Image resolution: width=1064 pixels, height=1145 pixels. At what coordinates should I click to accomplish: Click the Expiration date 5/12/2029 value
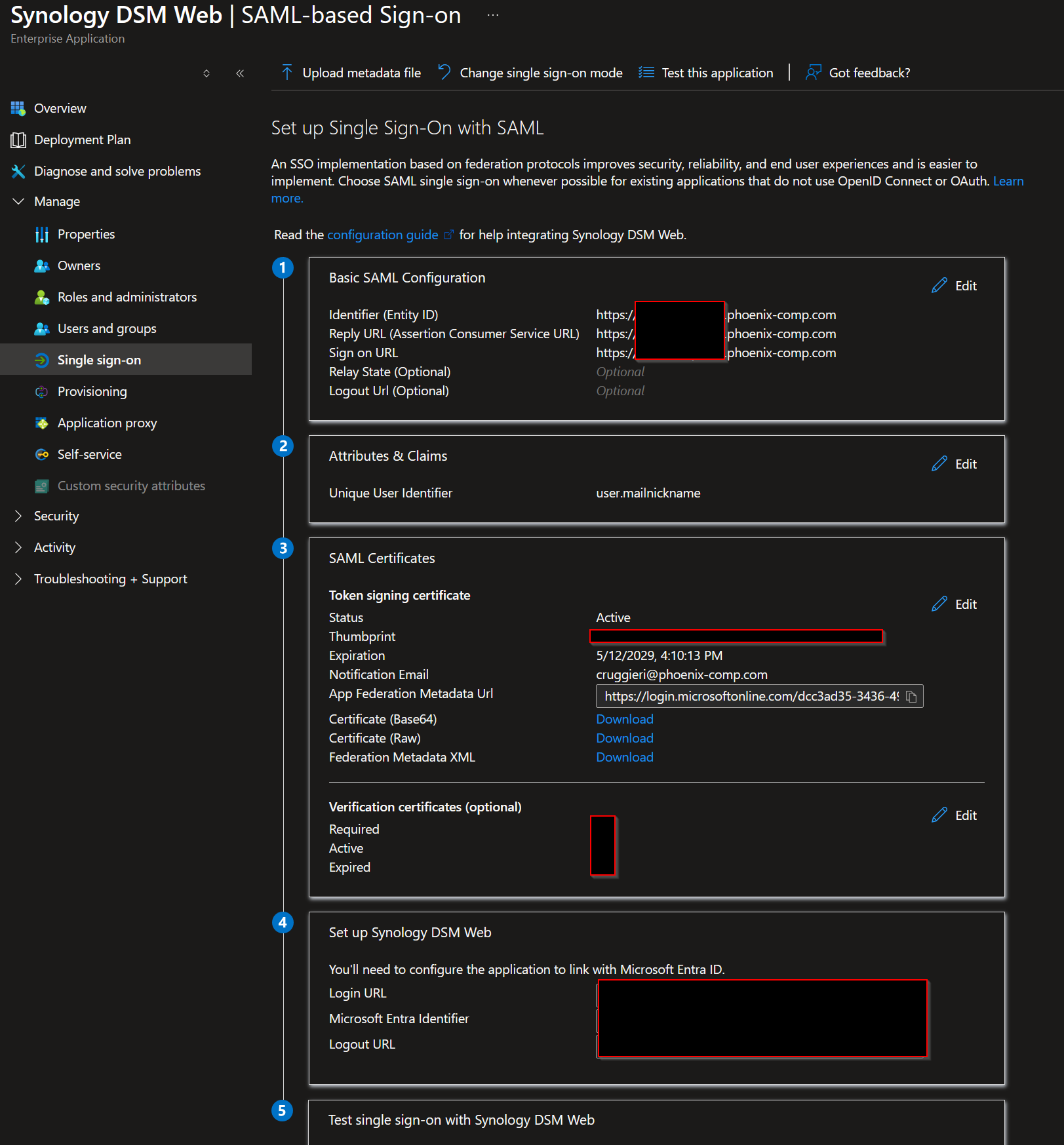[x=660, y=655]
